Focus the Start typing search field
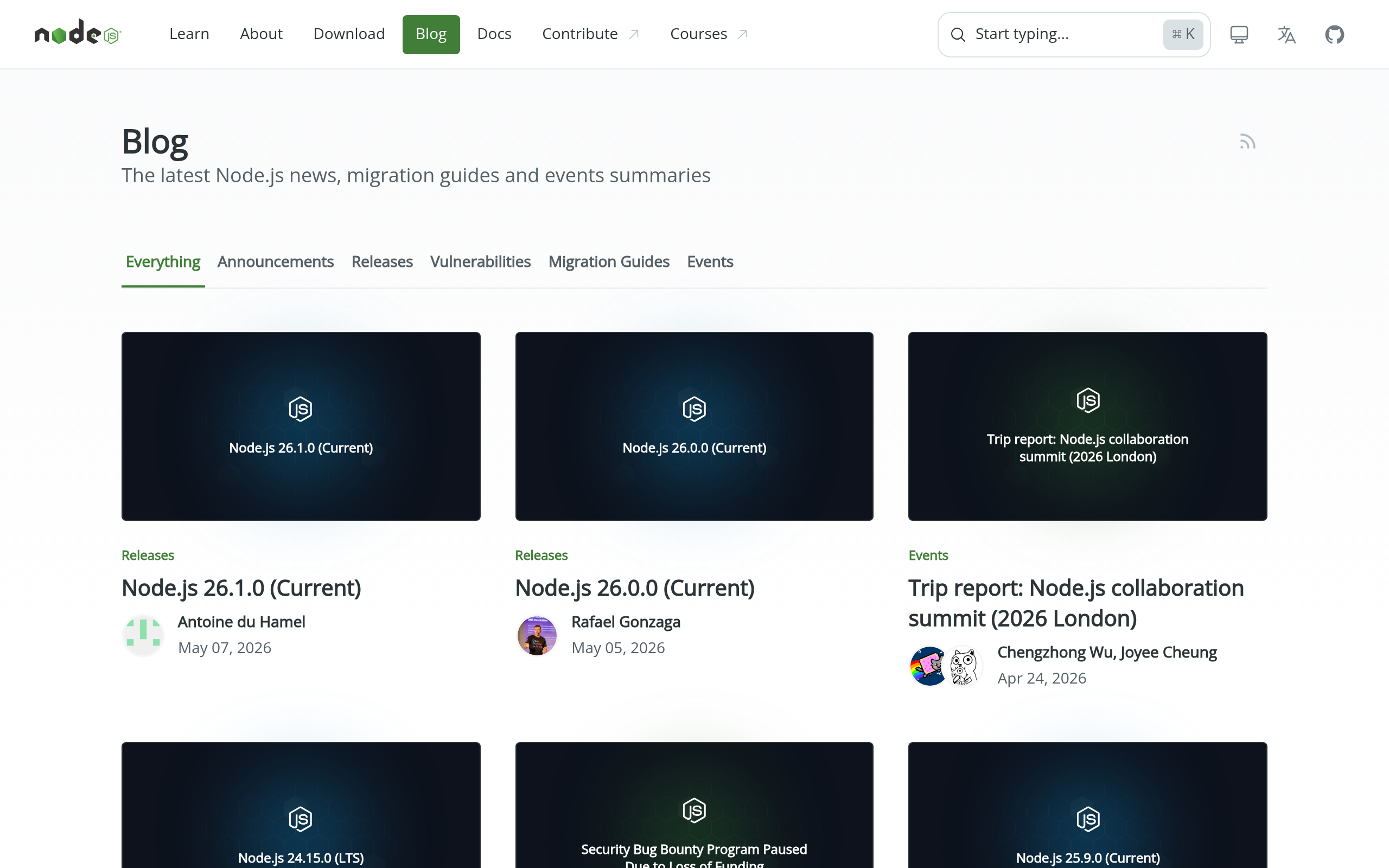1389x868 pixels. 1073,34
